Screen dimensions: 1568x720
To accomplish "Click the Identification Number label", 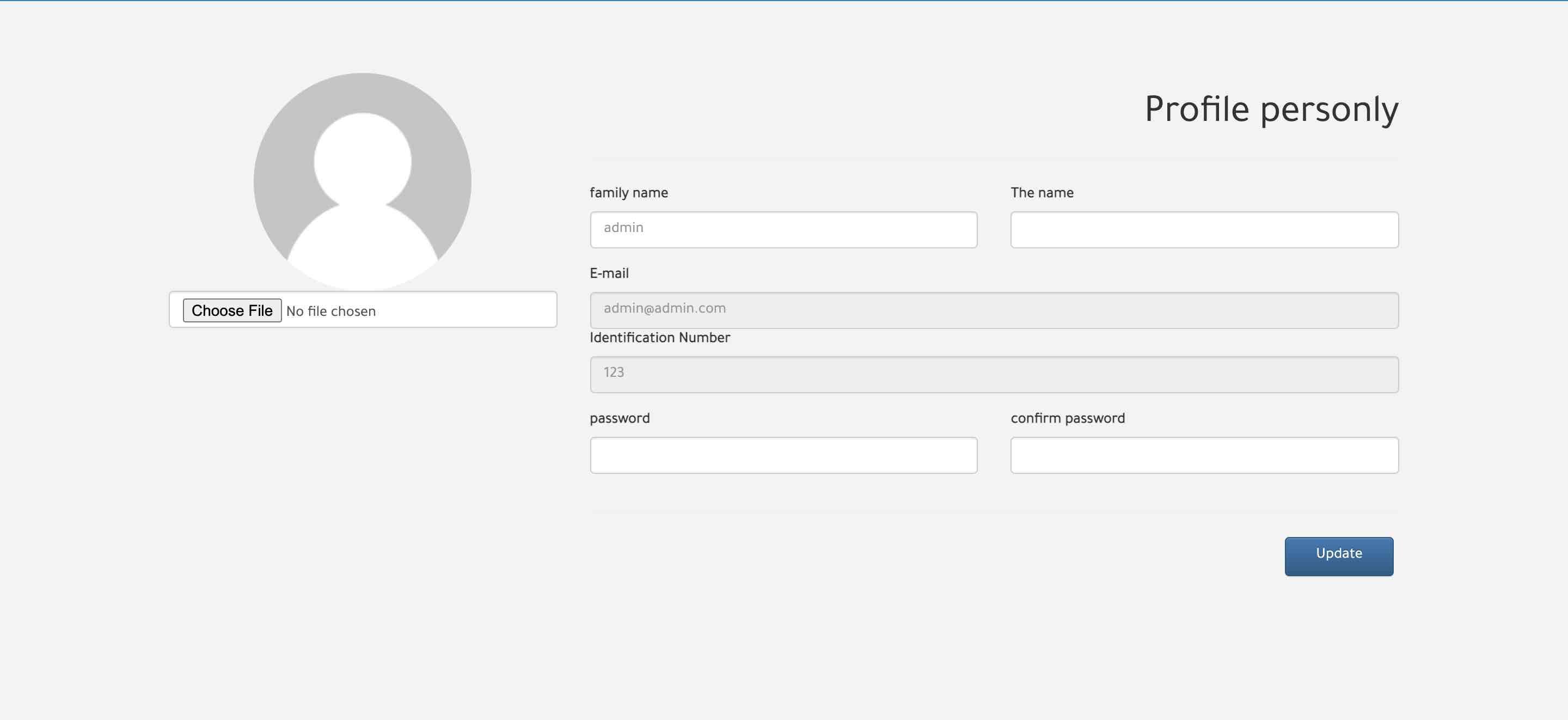I will tap(659, 338).
